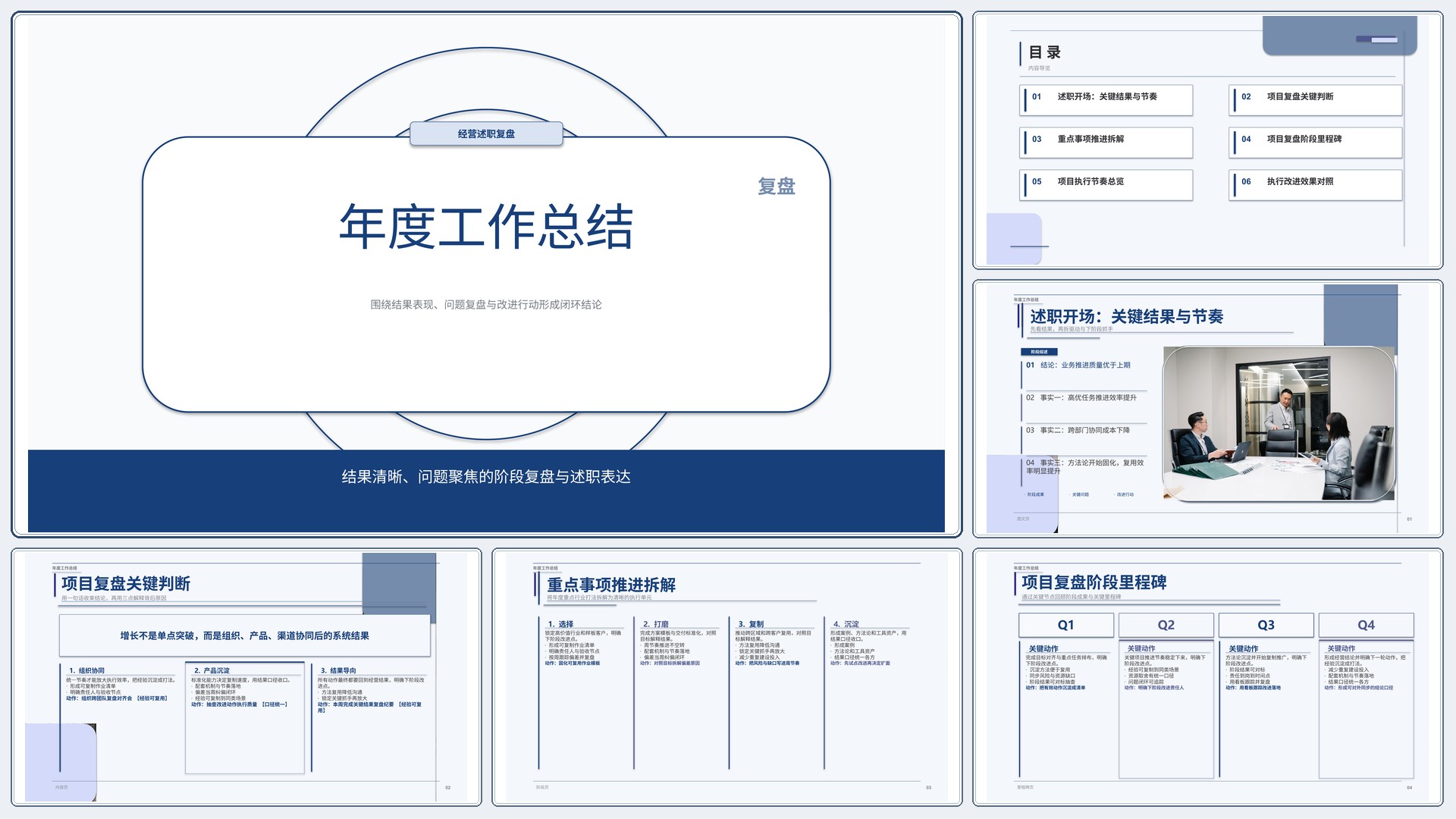Select the slide title 述职开场：关键结果与节奏
The width and height of the screenshot is (1456, 819).
1126,317
